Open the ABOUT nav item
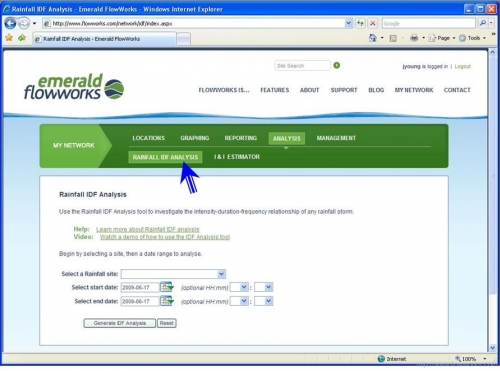500x371 pixels. 310,90
